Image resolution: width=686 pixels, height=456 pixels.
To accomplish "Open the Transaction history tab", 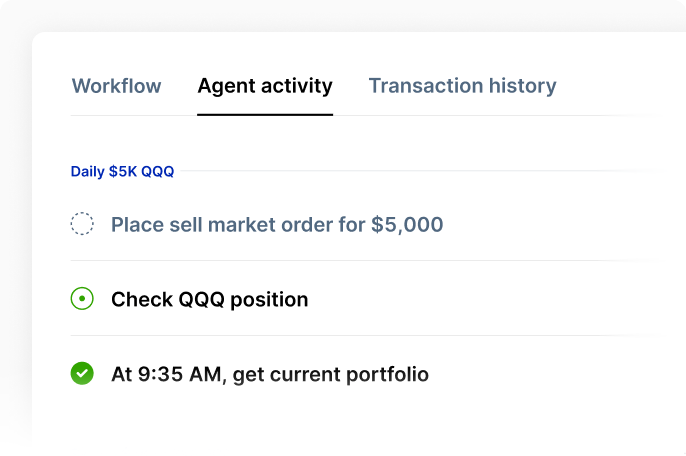I will (x=462, y=86).
